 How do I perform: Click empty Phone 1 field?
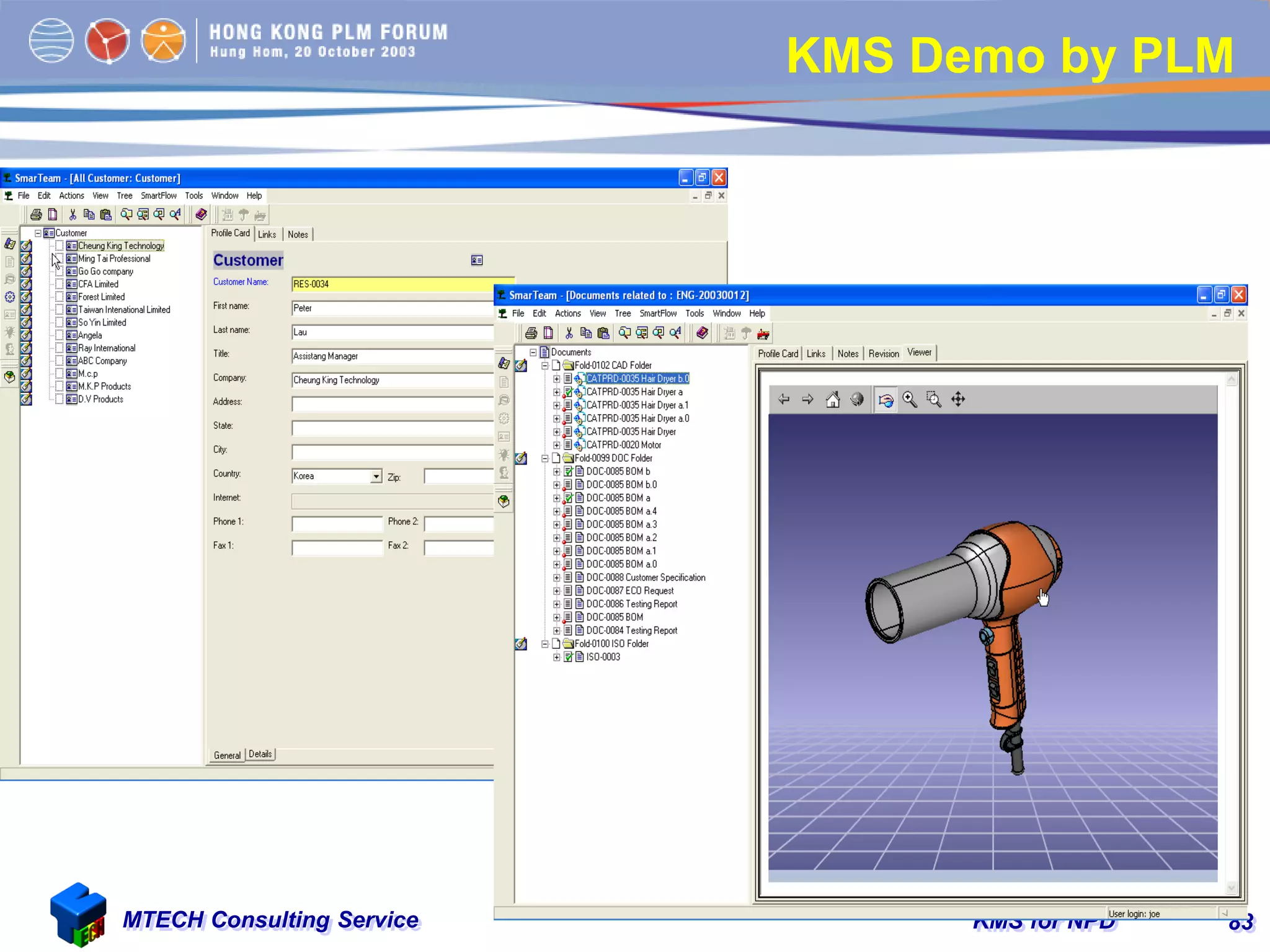click(337, 524)
